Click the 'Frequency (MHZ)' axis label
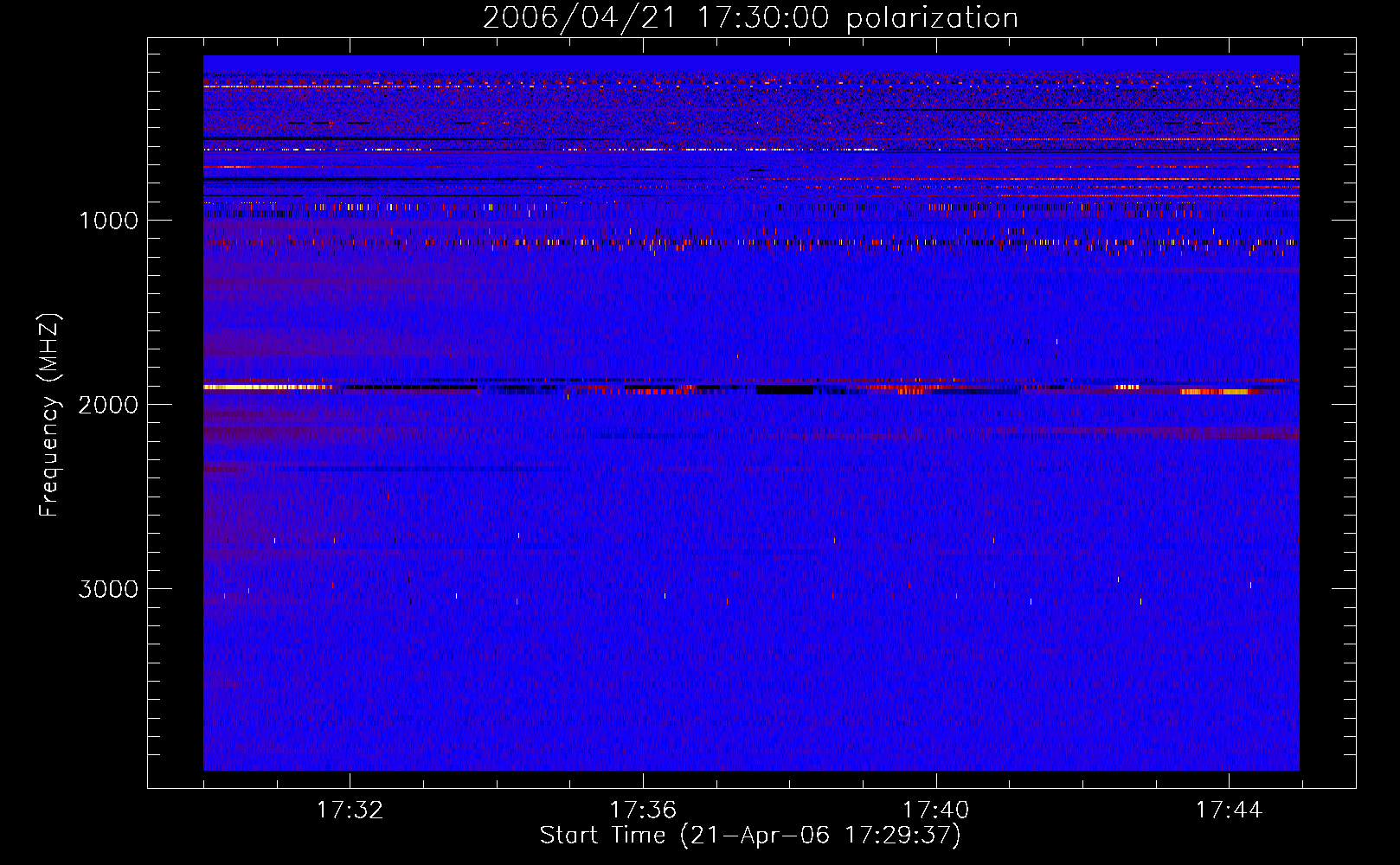This screenshot has height=865, width=1400. tap(49, 416)
